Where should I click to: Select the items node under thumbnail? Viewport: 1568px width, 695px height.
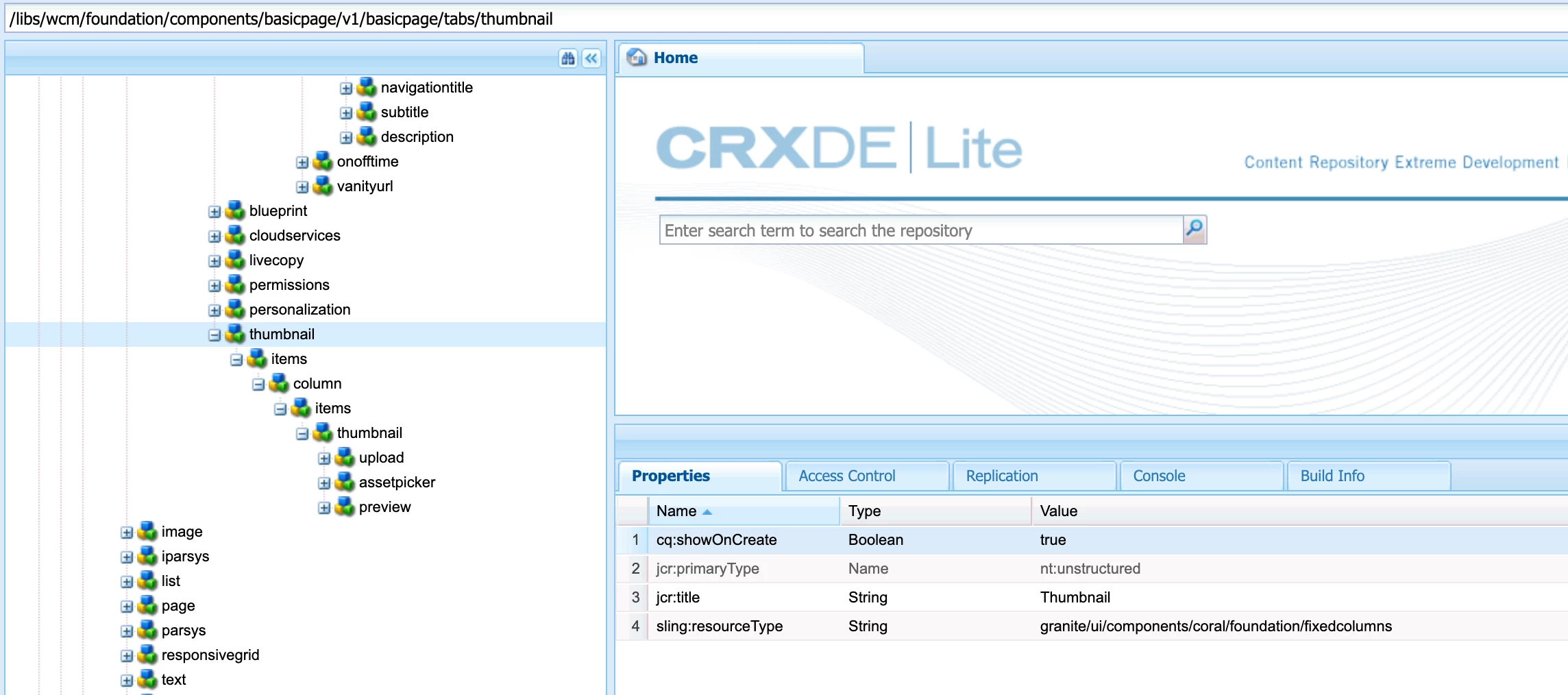289,358
